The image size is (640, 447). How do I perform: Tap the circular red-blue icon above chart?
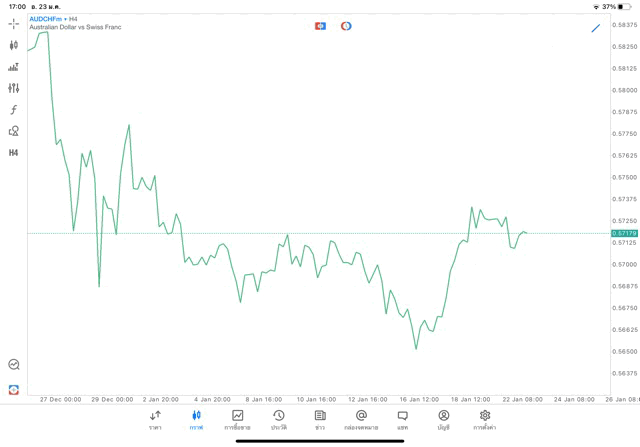[x=346, y=26]
